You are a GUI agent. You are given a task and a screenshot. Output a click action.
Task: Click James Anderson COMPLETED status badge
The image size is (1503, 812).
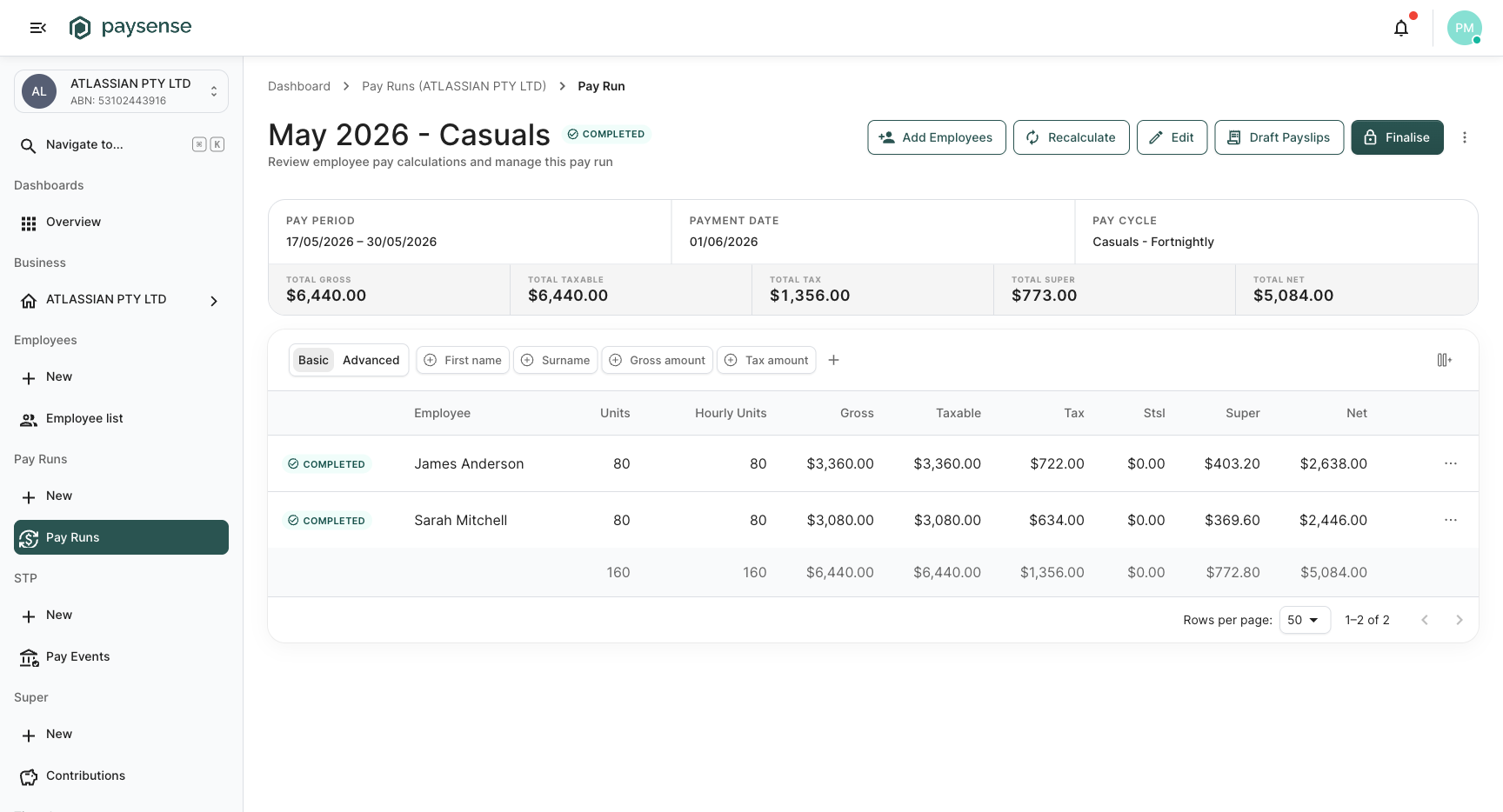(x=327, y=464)
